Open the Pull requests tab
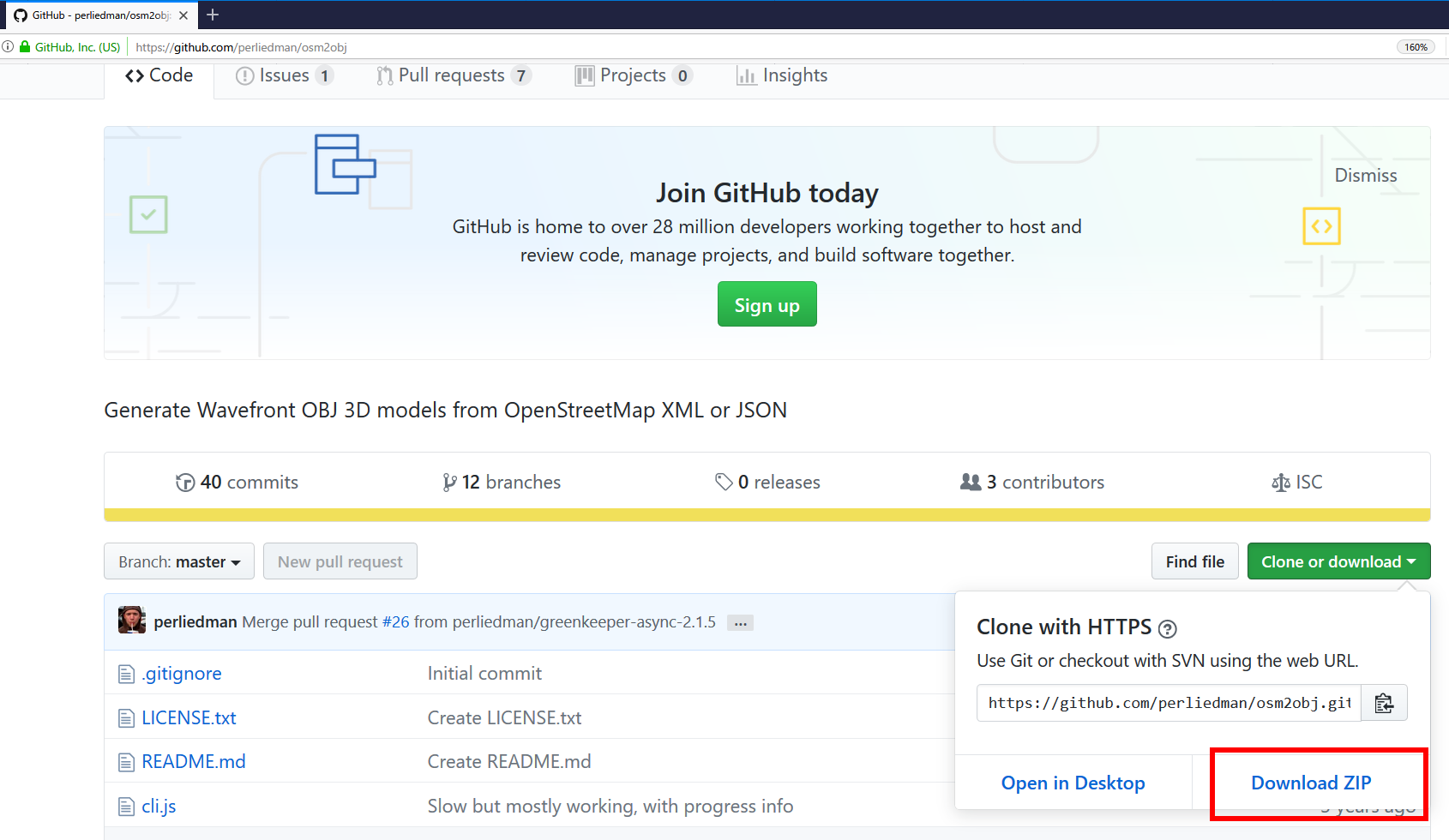The width and height of the screenshot is (1449, 840). tap(454, 75)
